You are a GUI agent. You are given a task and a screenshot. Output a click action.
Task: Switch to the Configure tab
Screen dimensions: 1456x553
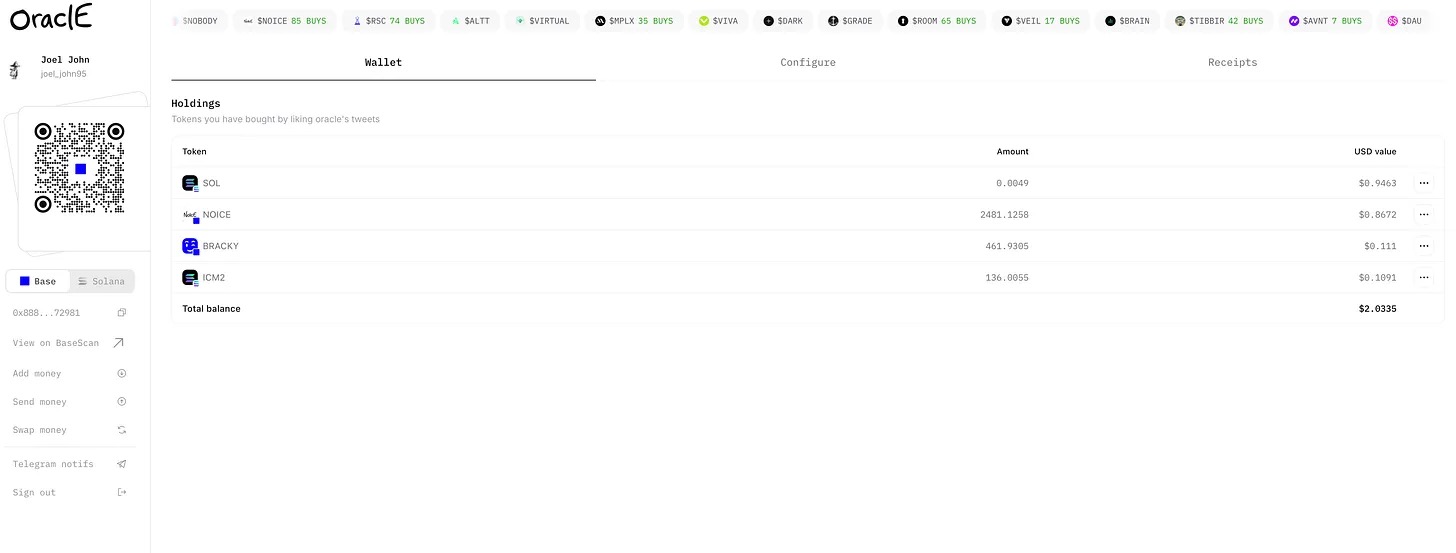[808, 62]
